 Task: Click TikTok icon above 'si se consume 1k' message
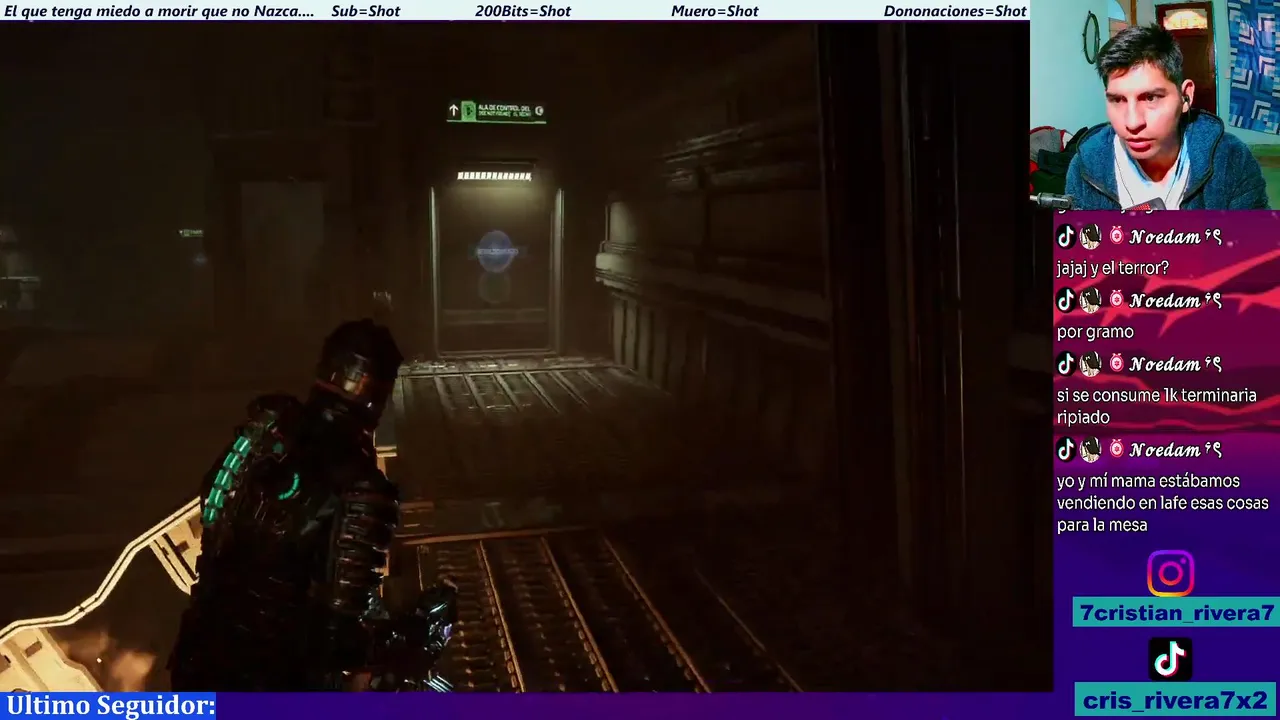click(1066, 364)
